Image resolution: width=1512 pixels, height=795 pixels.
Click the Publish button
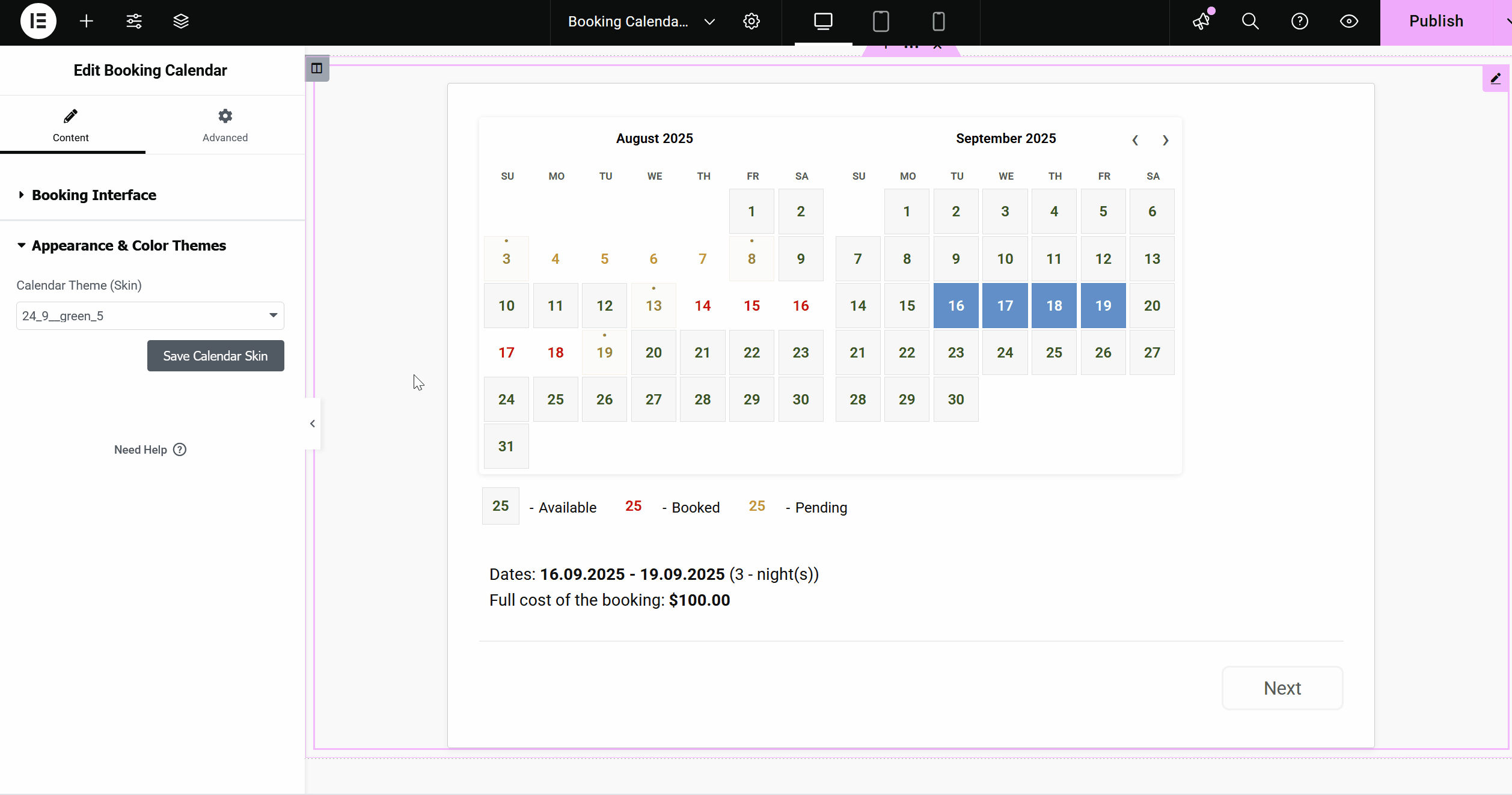coord(1436,22)
